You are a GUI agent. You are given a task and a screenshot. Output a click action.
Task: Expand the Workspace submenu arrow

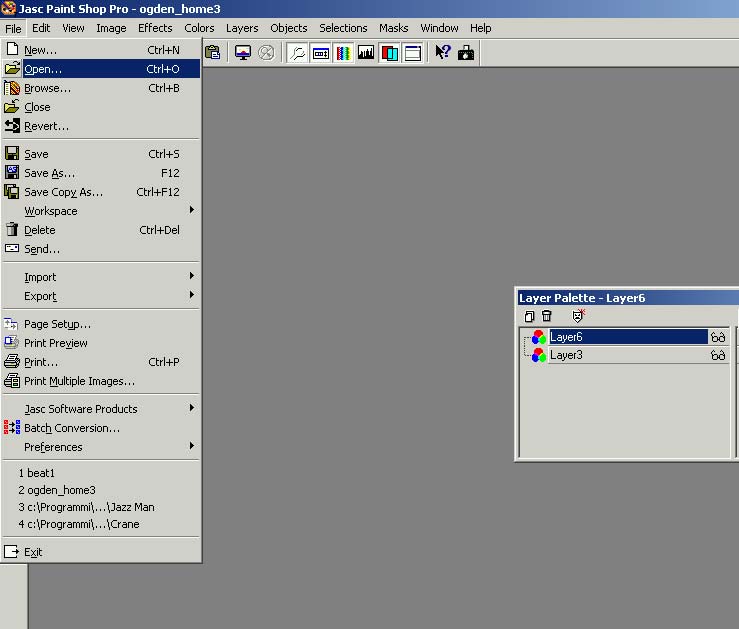coord(191,210)
